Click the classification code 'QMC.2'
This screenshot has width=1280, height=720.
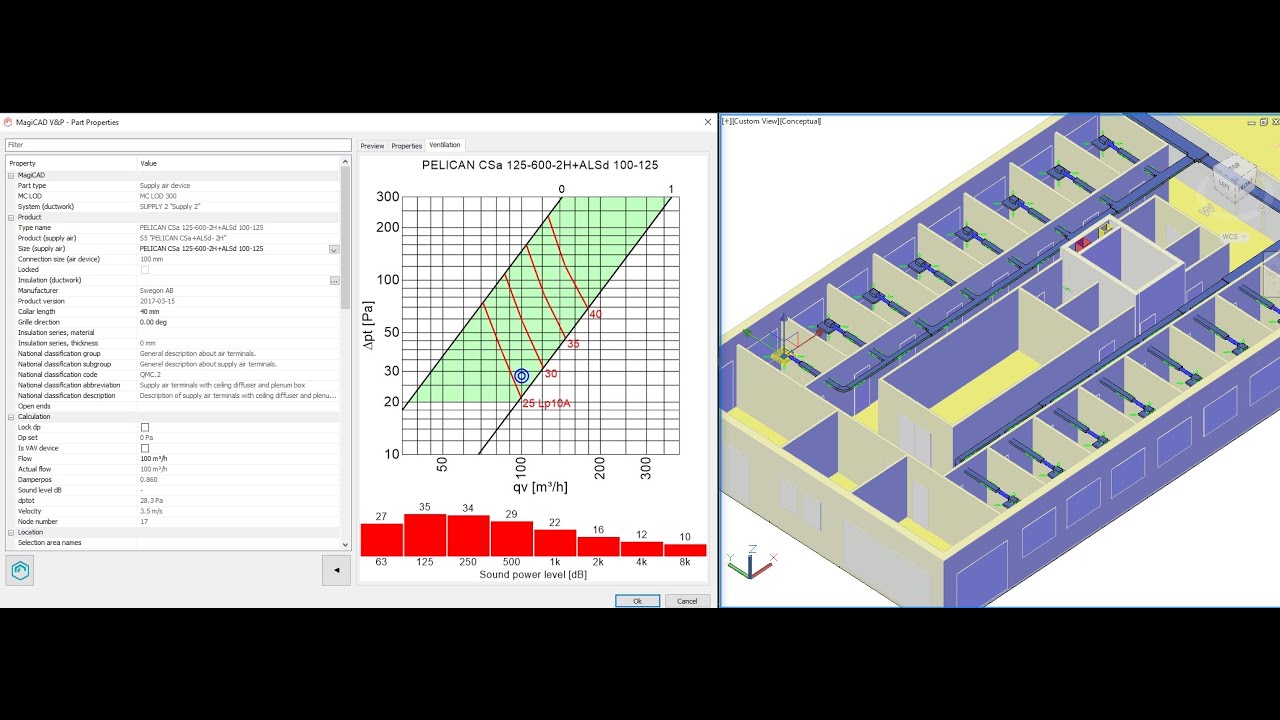point(149,375)
